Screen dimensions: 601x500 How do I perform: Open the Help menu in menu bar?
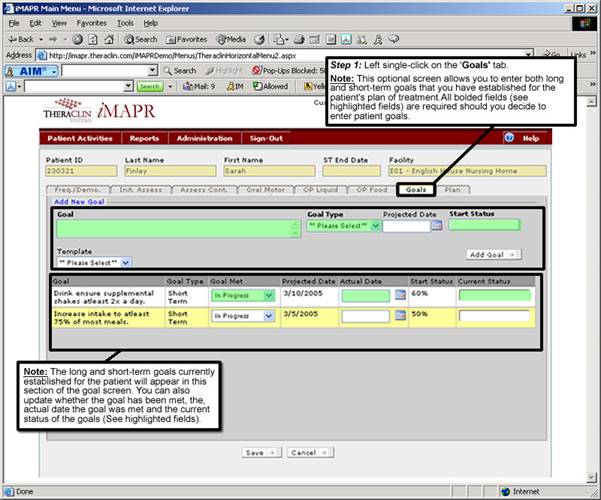coord(151,23)
